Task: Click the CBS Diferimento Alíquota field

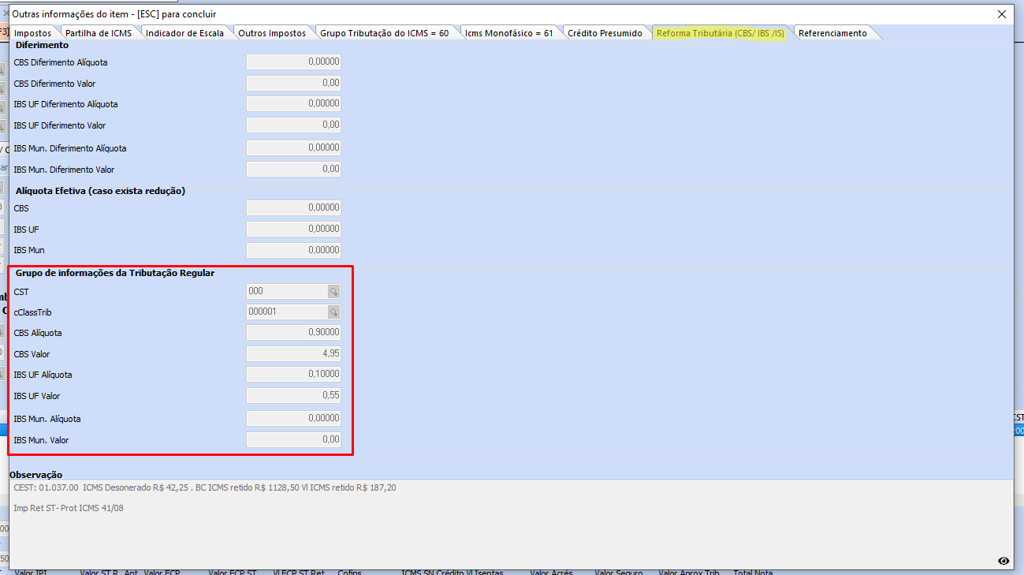Action: click(x=293, y=62)
